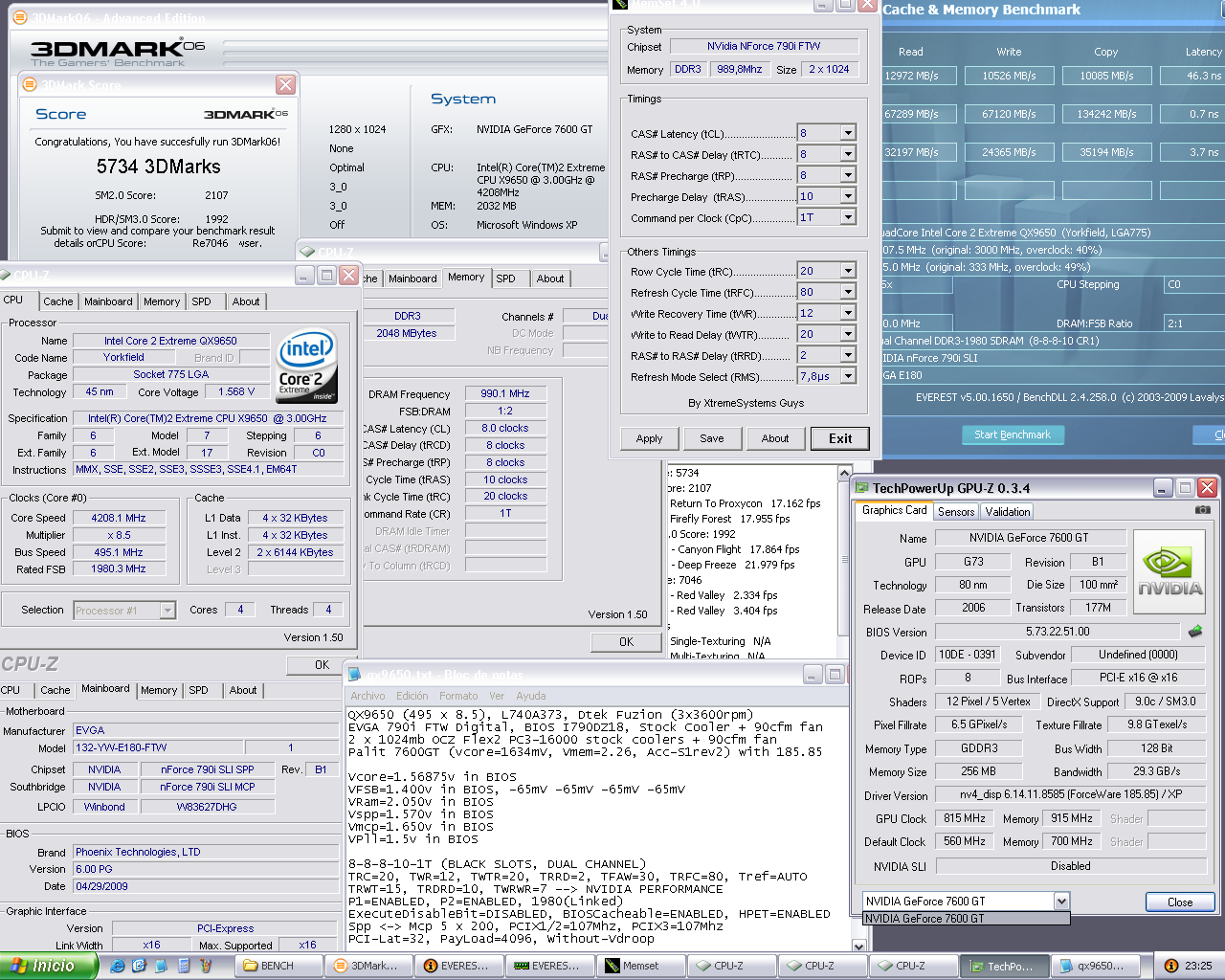
Task: Open RAS# Precharge (tRP) dropdown
Action: point(848,175)
